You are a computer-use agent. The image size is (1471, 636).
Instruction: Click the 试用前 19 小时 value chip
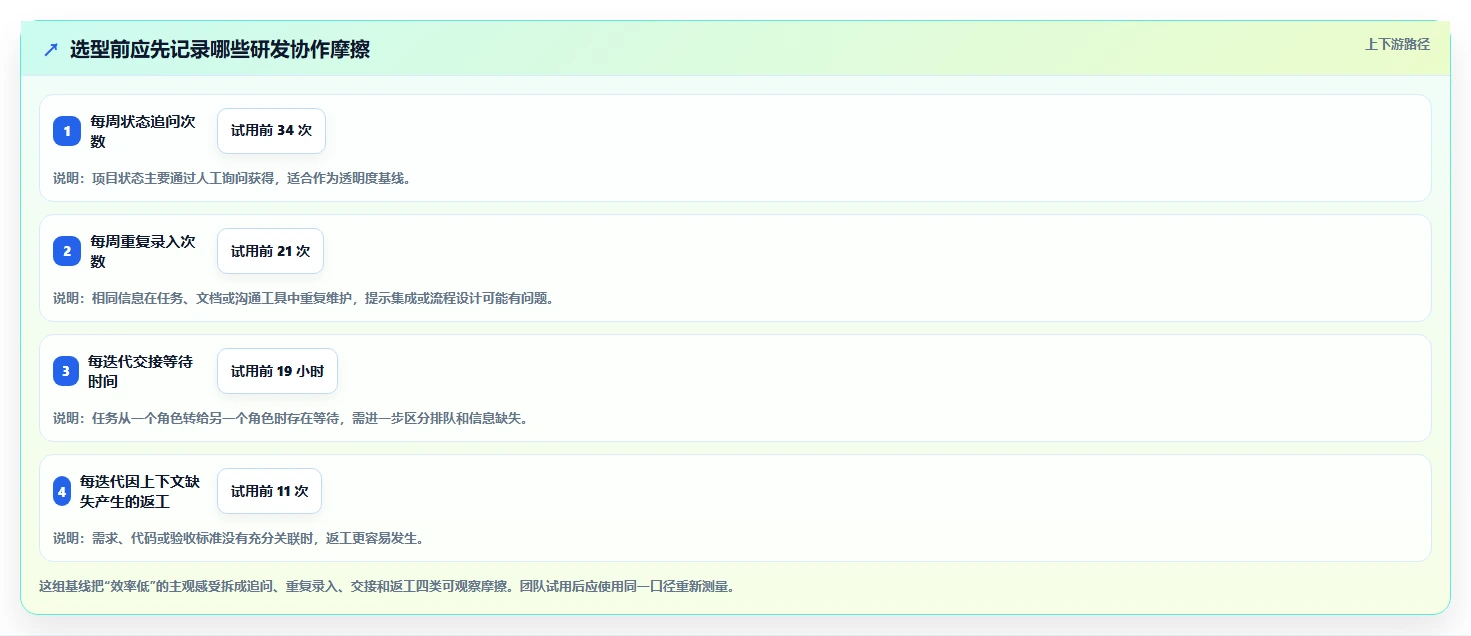click(277, 371)
